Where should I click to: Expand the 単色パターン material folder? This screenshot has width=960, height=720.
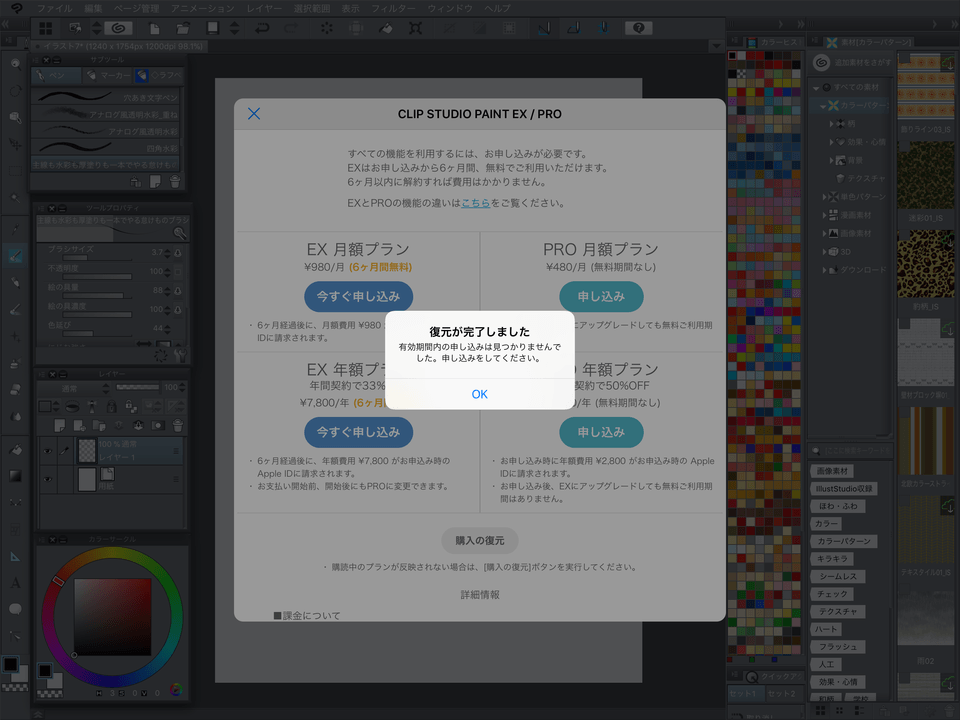click(x=825, y=197)
